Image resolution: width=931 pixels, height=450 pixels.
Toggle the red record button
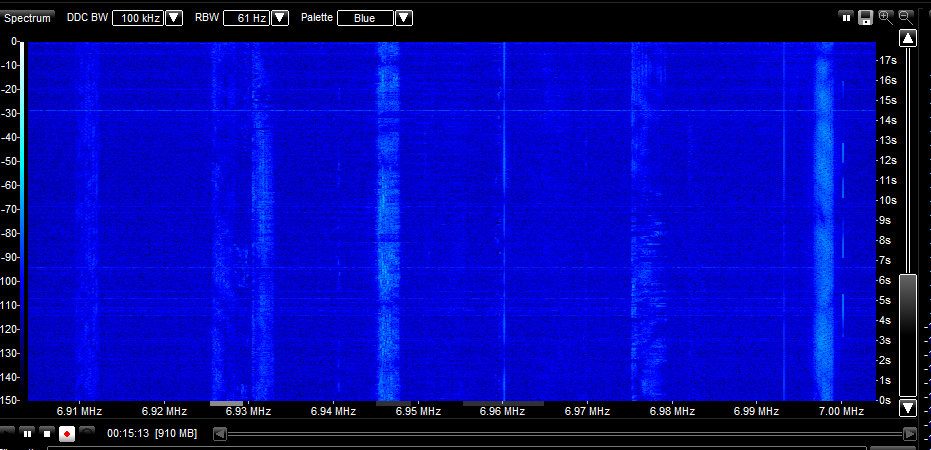coord(67,434)
